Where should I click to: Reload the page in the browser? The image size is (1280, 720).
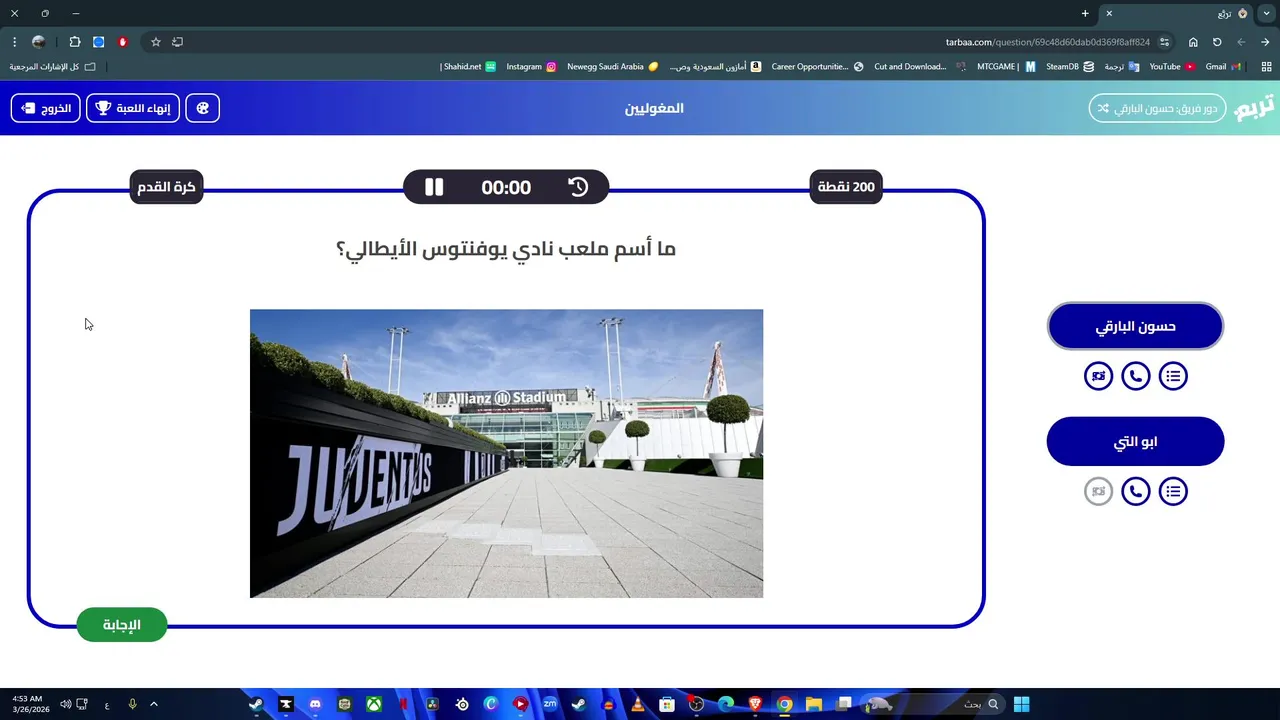coord(1217,42)
